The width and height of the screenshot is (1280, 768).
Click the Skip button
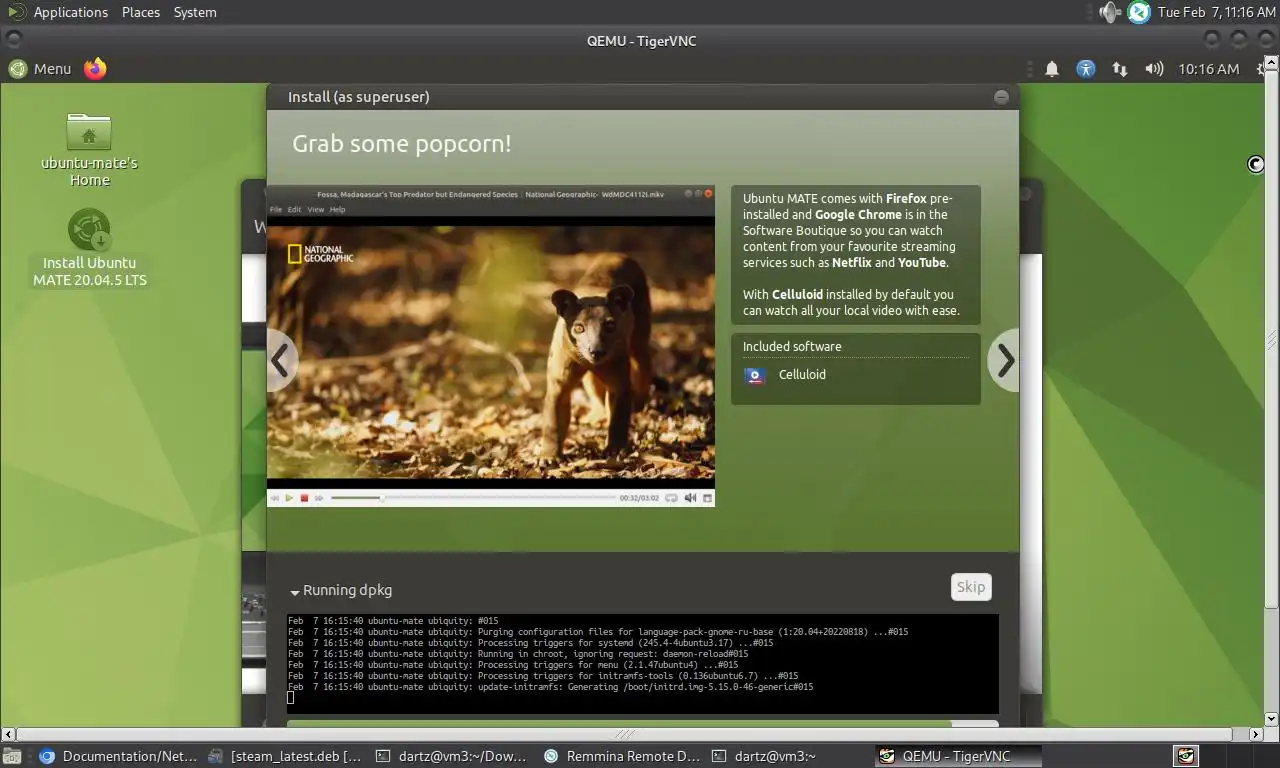click(970, 587)
